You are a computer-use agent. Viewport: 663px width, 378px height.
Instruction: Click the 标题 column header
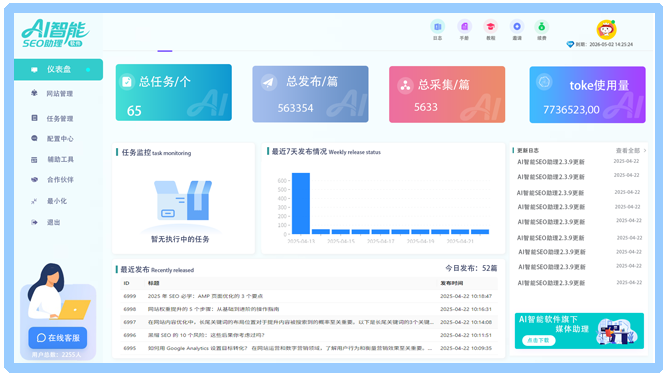[153, 283]
